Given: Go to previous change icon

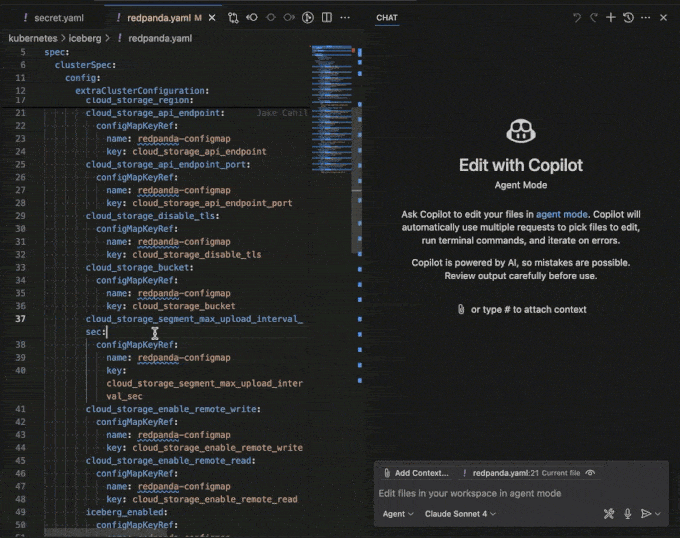Looking at the screenshot, I should [252, 18].
